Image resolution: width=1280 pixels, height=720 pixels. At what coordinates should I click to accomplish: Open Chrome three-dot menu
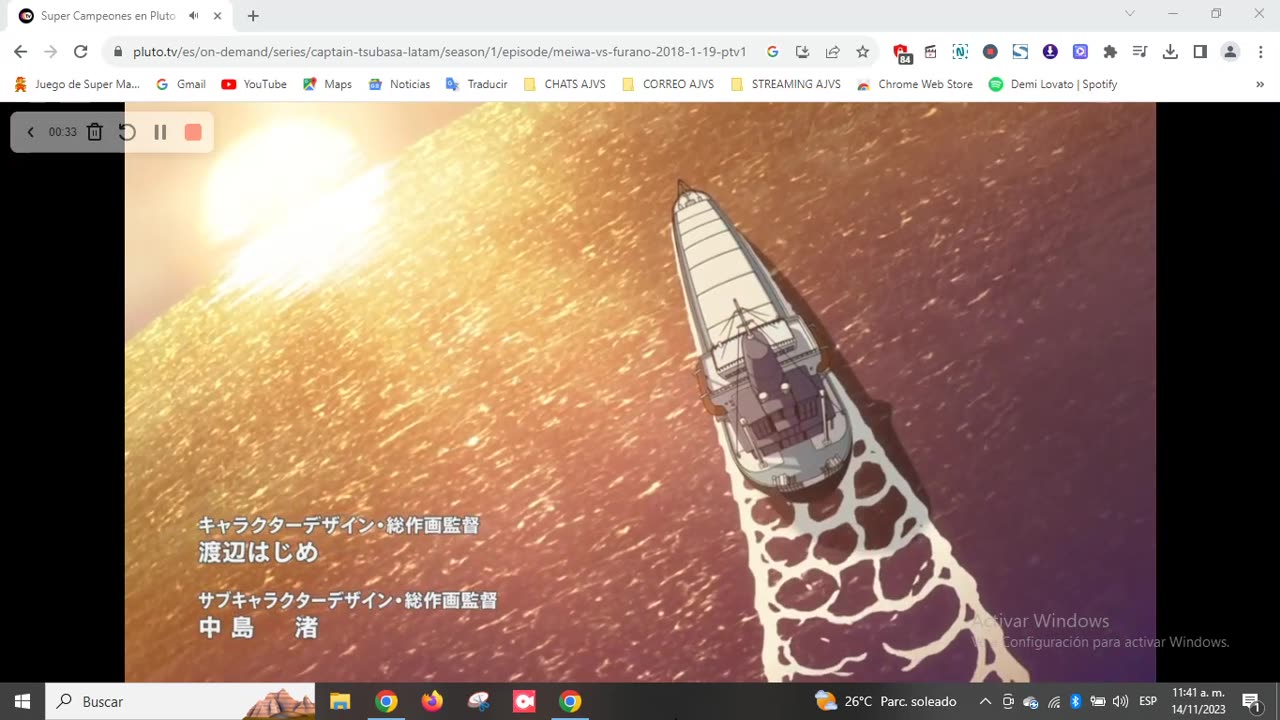point(1259,52)
